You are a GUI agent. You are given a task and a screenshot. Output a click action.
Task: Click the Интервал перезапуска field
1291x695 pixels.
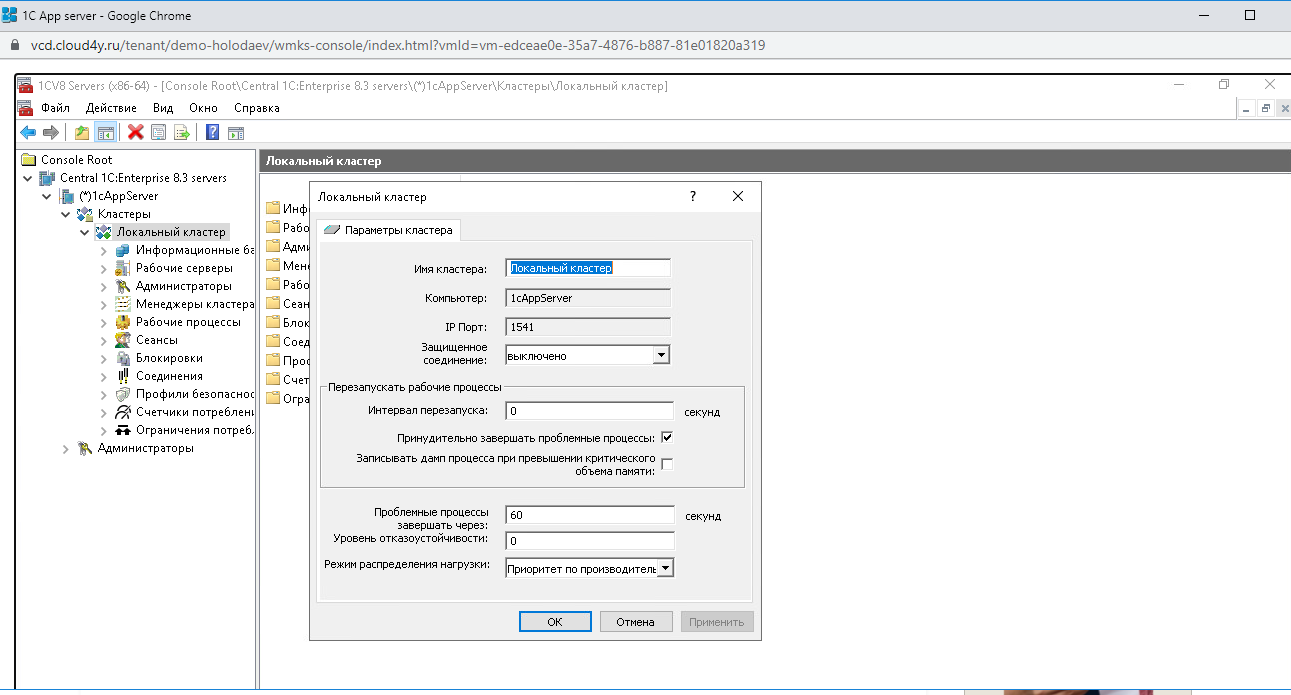click(x=590, y=411)
